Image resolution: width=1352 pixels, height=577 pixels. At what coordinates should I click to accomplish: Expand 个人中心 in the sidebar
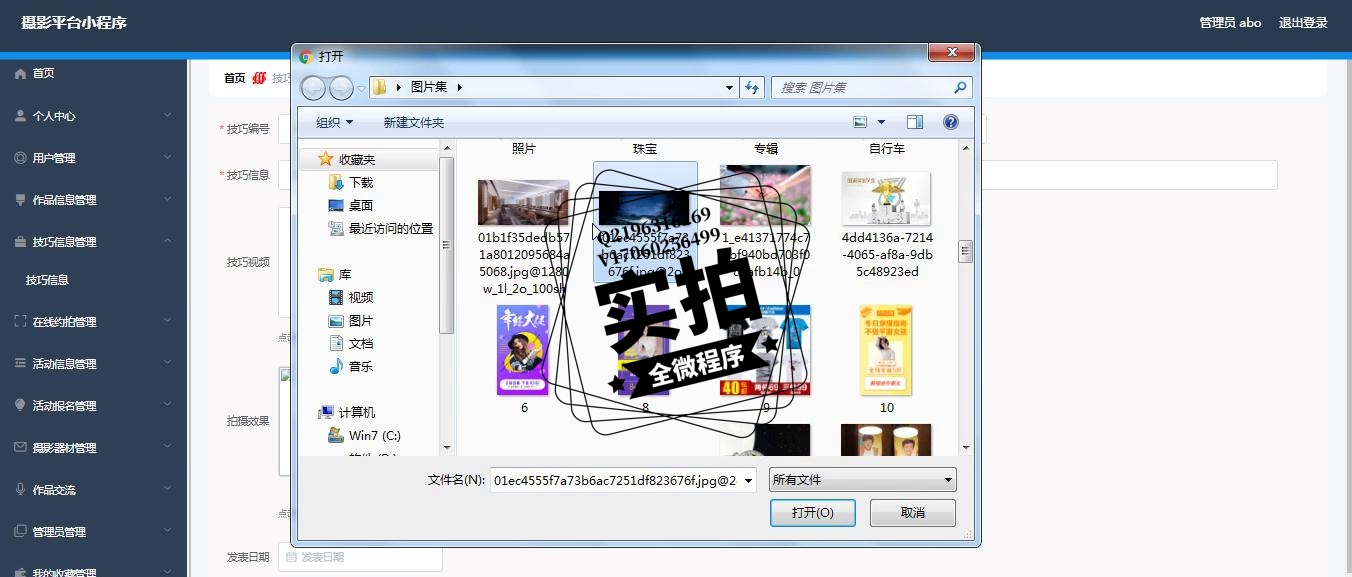[x=93, y=116]
